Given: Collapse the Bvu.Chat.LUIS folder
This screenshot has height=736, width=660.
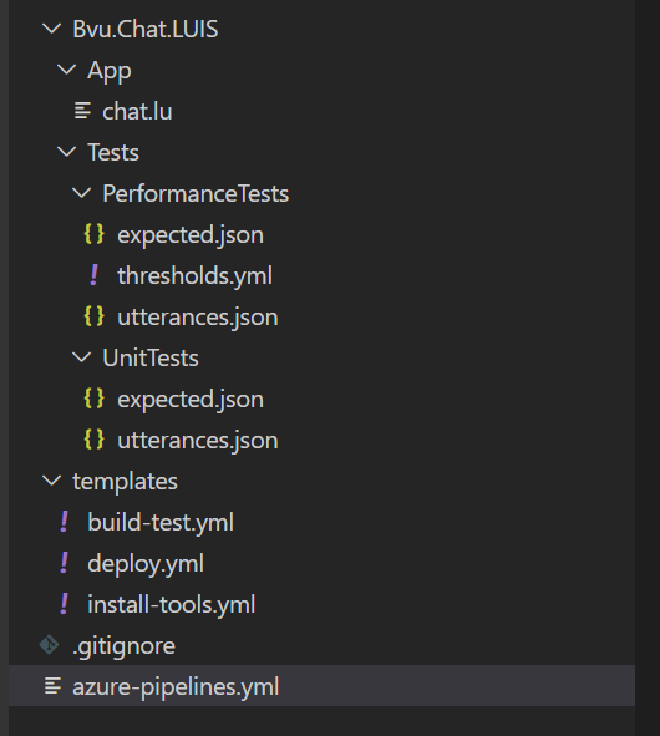Looking at the screenshot, I should (51, 29).
